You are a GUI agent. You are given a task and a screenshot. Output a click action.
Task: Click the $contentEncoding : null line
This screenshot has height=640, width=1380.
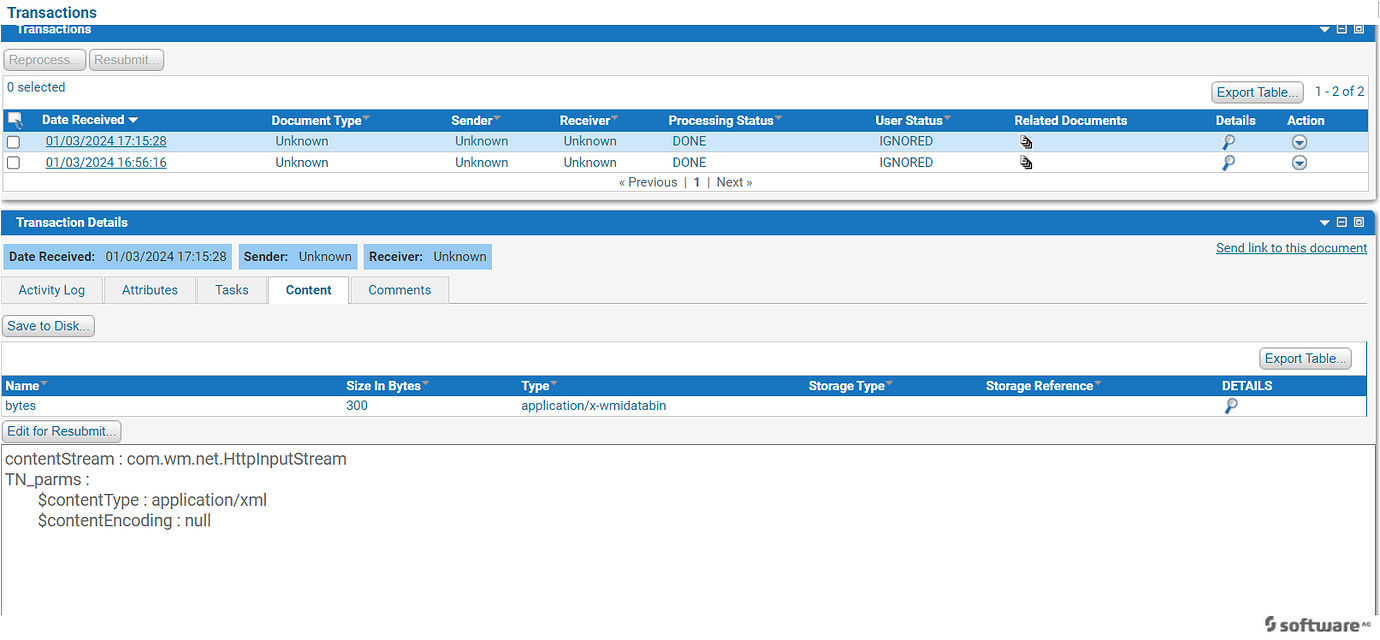pyautogui.click(x=124, y=521)
